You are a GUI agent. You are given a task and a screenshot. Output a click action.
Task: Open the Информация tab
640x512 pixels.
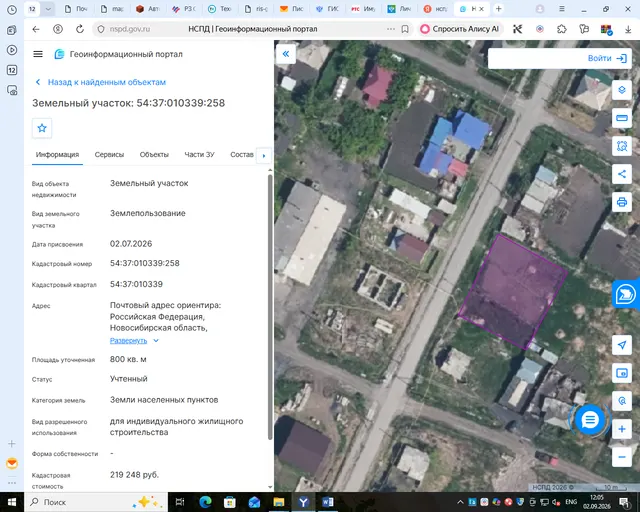pyautogui.click(x=57, y=155)
